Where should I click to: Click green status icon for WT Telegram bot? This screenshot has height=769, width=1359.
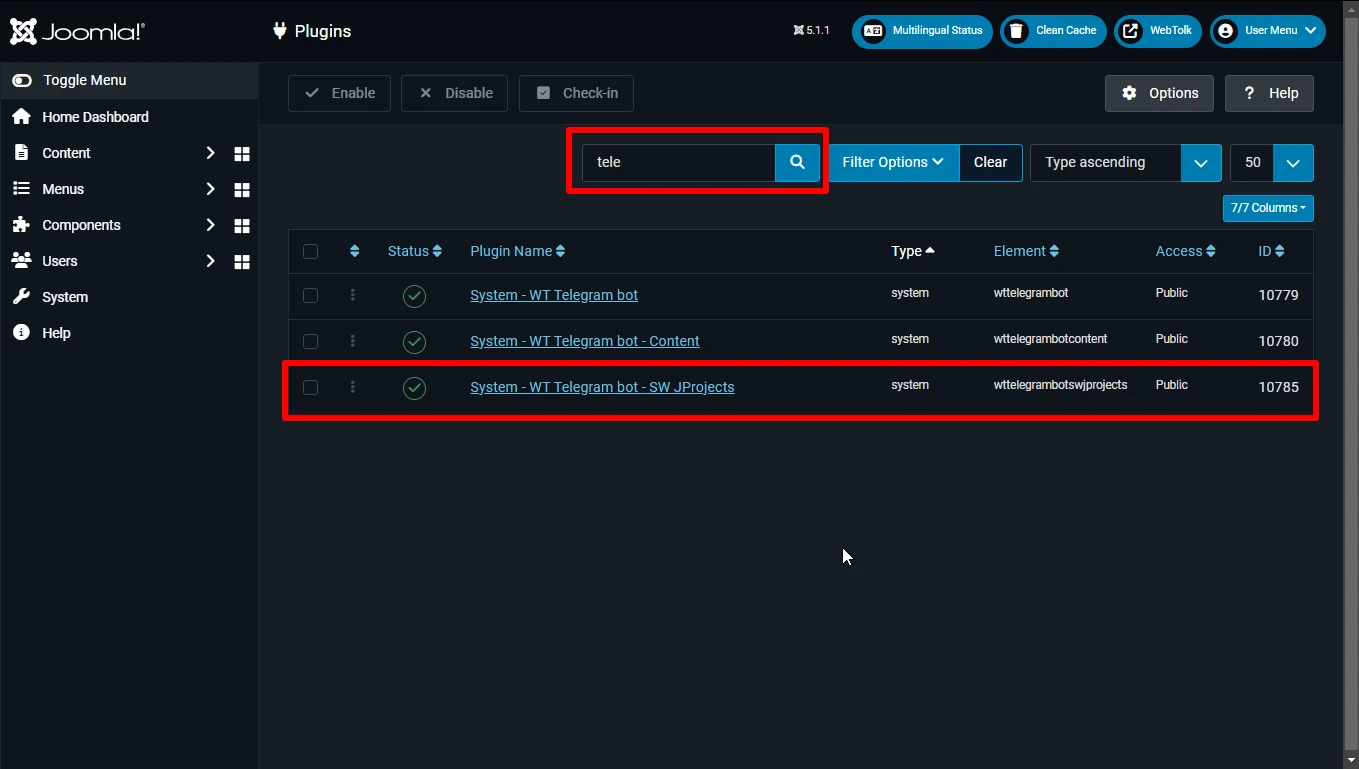[x=414, y=296]
